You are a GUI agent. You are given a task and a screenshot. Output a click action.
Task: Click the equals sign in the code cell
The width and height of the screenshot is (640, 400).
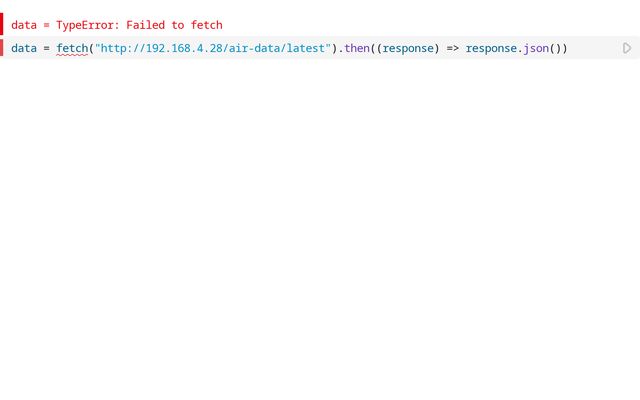46,49
